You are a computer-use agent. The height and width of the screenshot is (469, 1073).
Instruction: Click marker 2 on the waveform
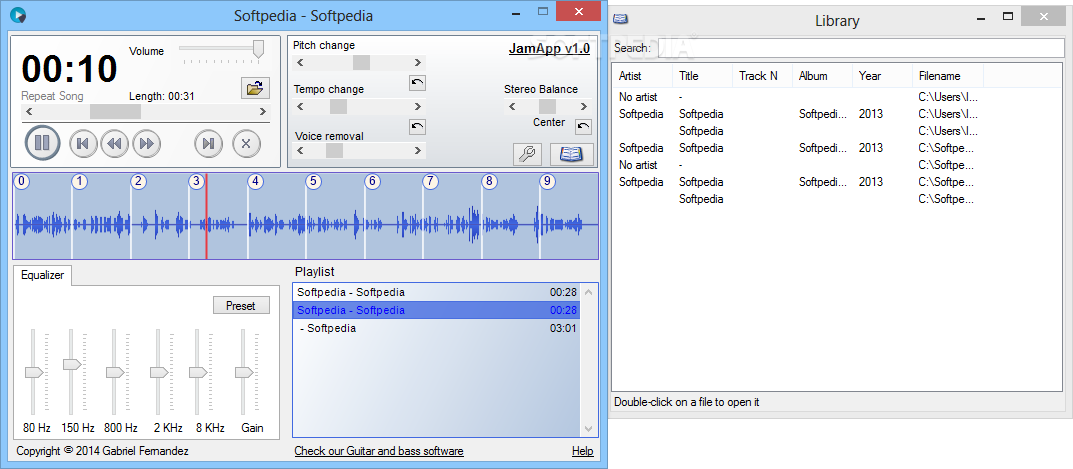pos(139,181)
